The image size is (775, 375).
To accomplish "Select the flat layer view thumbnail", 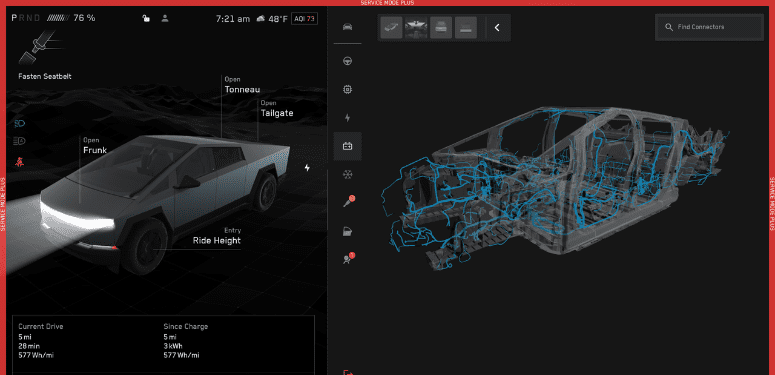I will [466, 28].
